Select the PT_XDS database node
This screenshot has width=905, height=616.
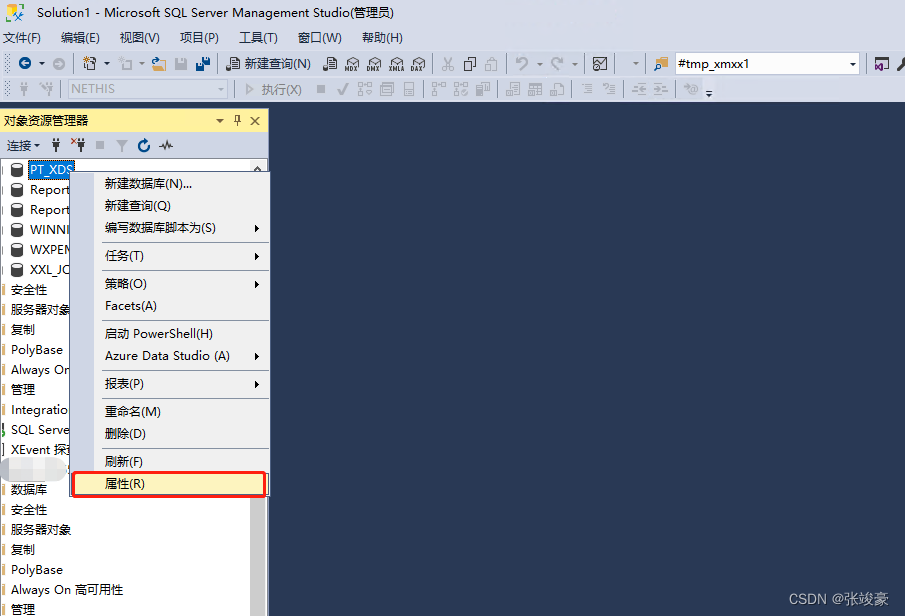(x=51, y=170)
